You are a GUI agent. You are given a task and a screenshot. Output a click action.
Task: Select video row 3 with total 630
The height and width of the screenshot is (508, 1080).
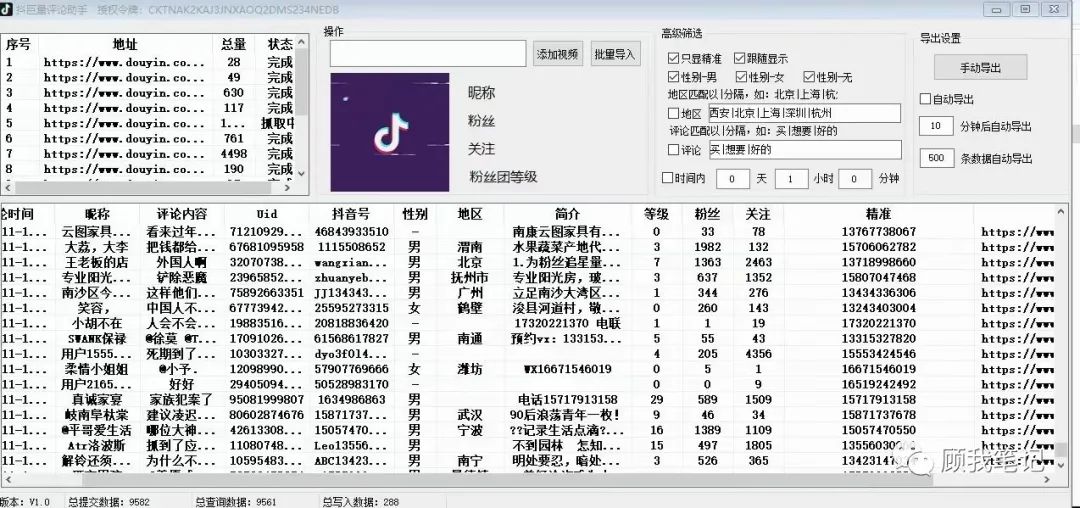(x=148, y=93)
